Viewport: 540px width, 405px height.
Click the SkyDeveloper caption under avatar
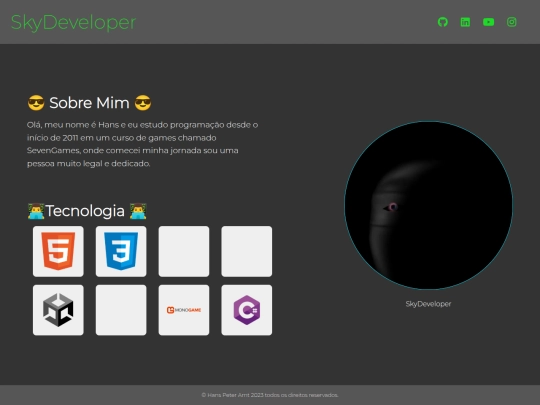[x=428, y=304]
